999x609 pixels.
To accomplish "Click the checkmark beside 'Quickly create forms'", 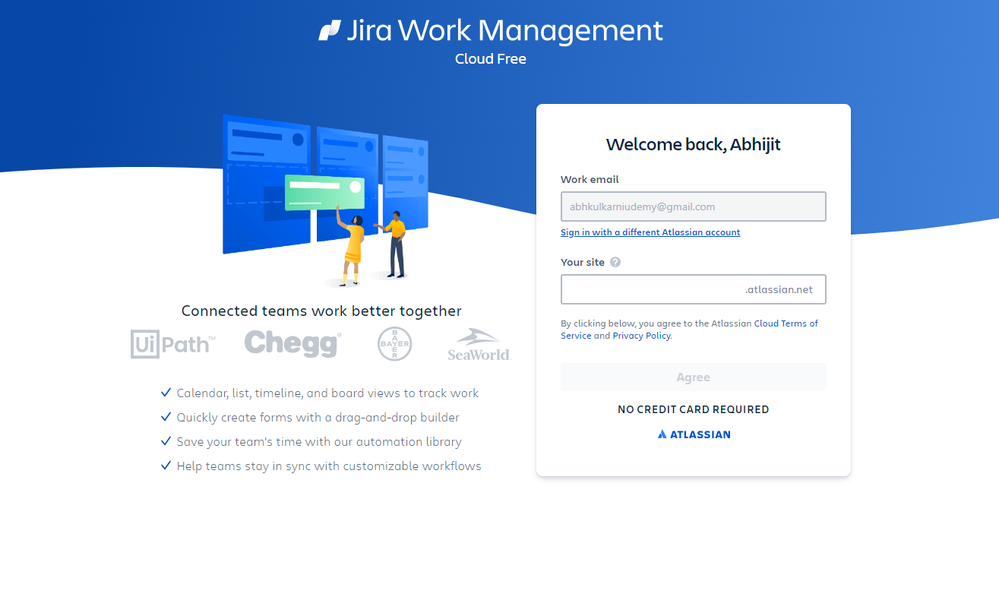I will (x=166, y=417).
